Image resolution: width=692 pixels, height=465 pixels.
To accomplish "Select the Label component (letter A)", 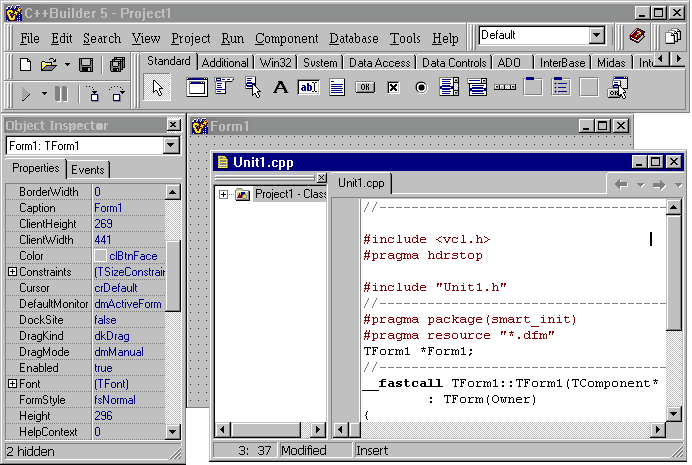I will 280,87.
